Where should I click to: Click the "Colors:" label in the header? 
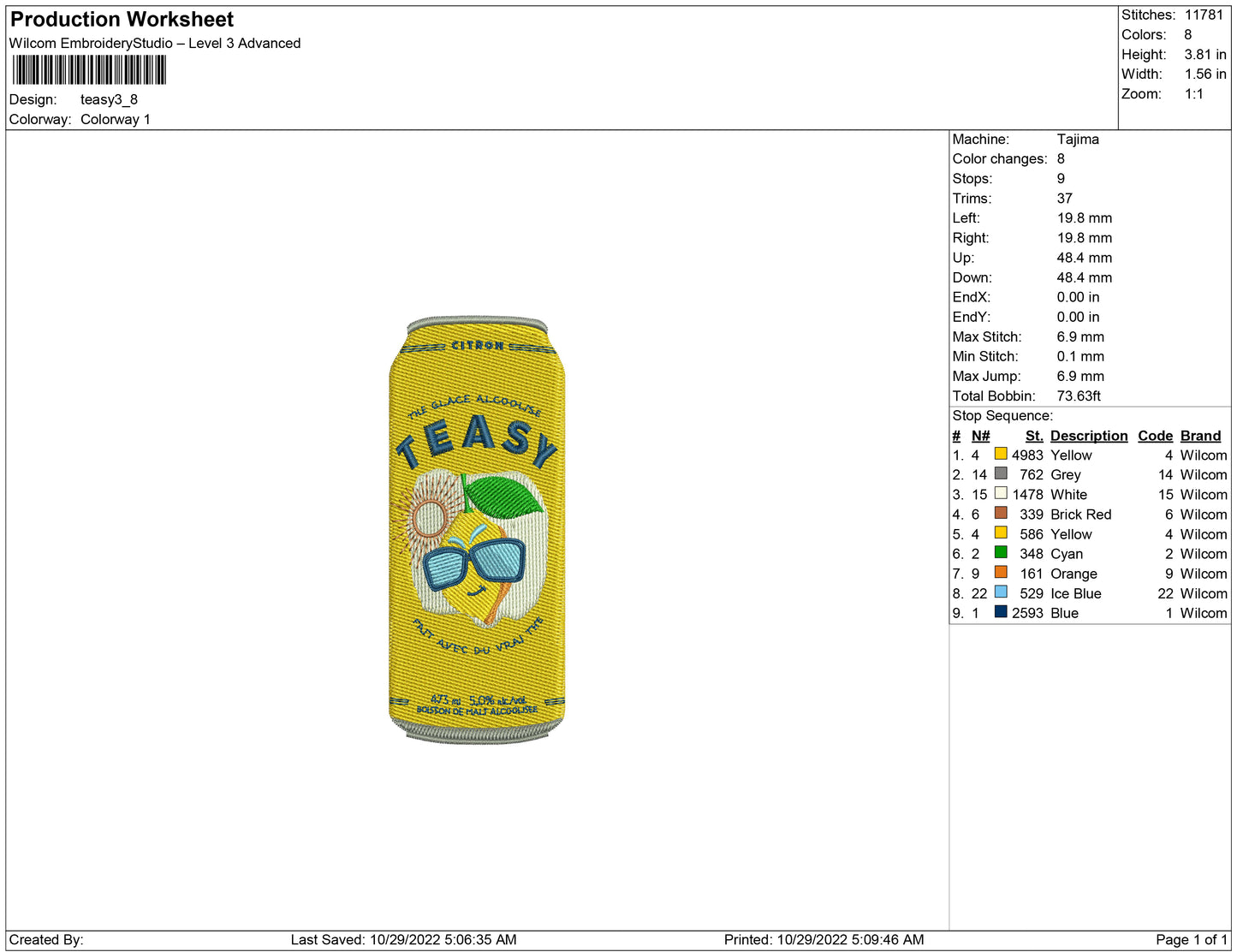pyautogui.click(x=1144, y=34)
